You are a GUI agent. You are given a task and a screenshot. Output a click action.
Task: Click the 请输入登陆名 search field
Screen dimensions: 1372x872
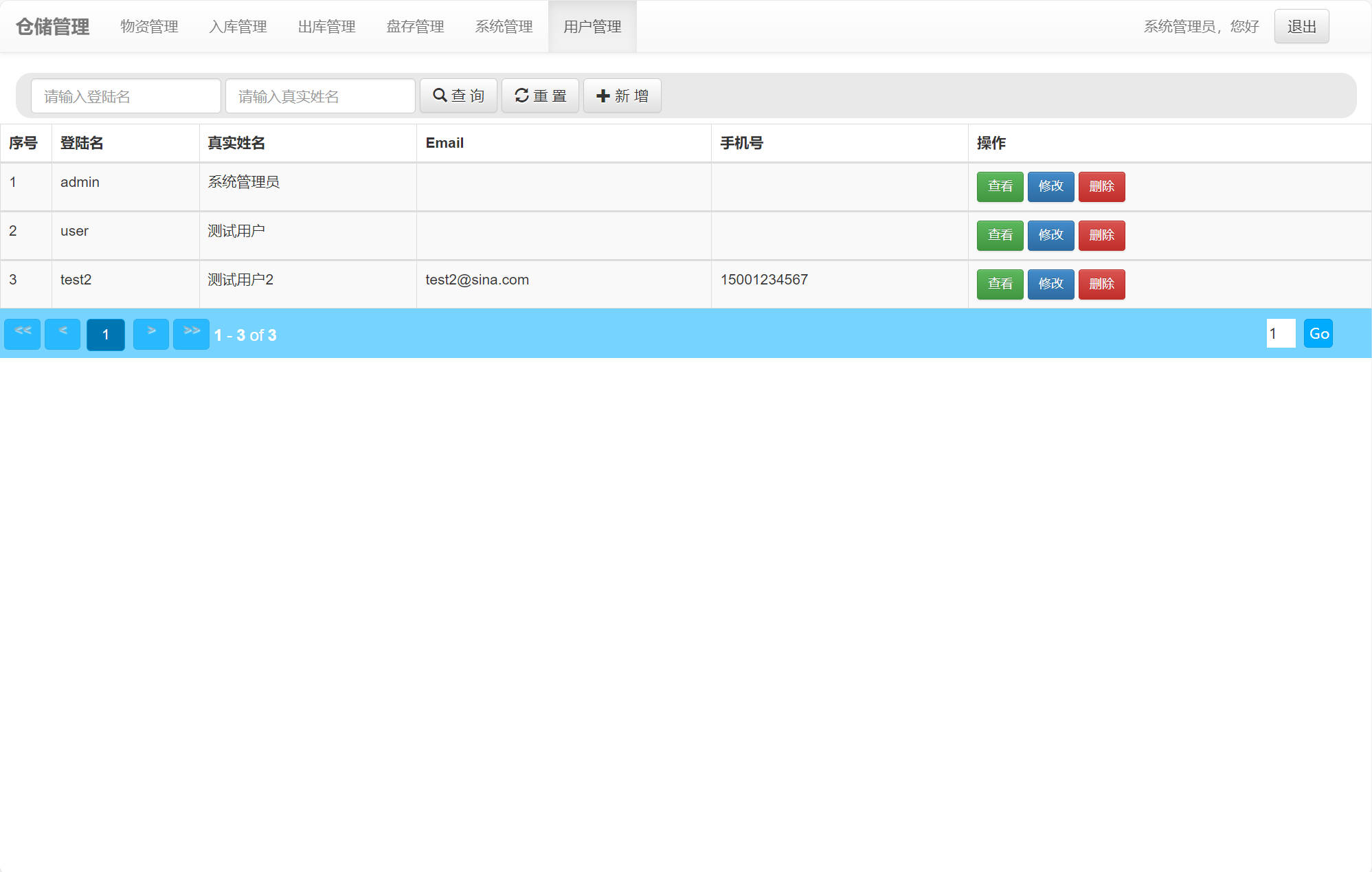tap(125, 96)
